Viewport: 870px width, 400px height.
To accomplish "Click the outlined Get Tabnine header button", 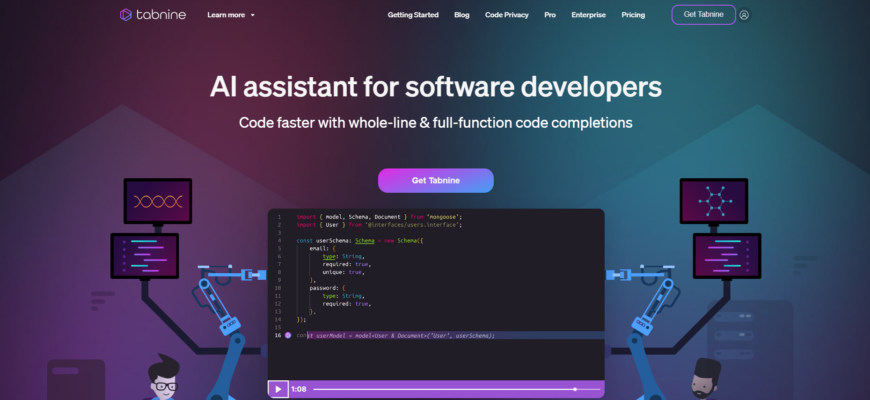I will coord(704,14).
